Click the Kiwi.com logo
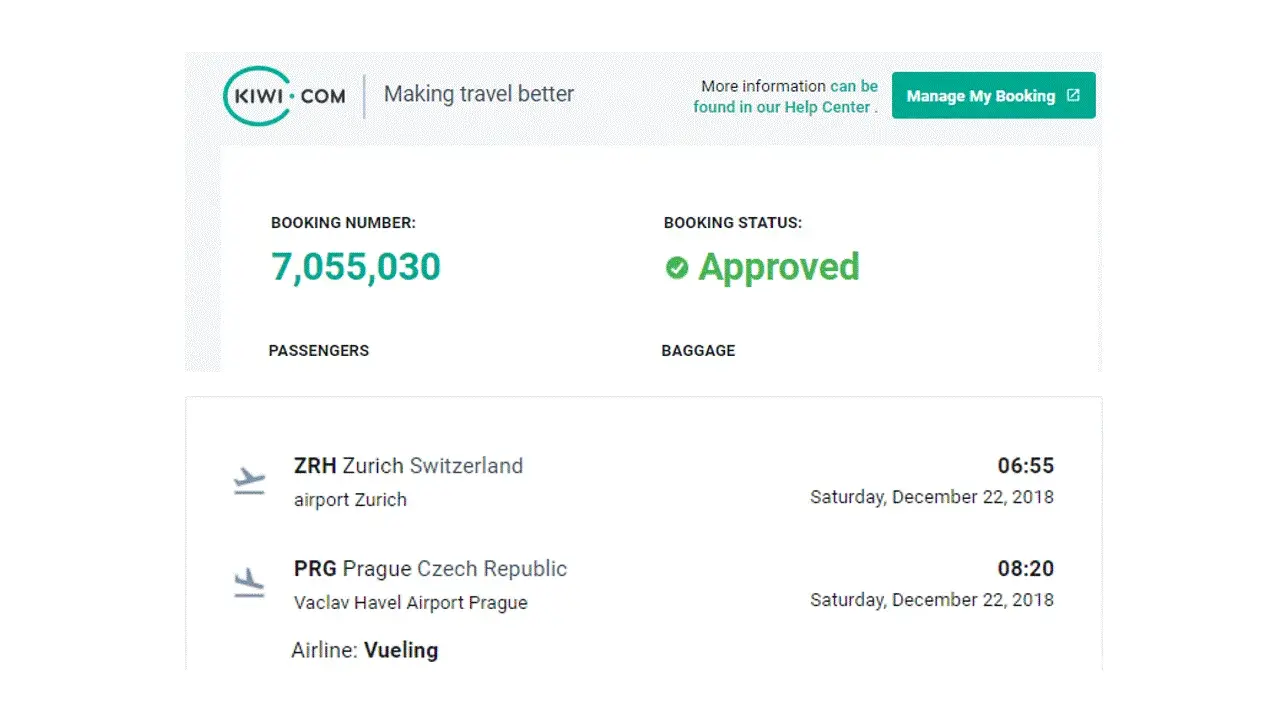The image size is (1280, 720). tap(284, 96)
